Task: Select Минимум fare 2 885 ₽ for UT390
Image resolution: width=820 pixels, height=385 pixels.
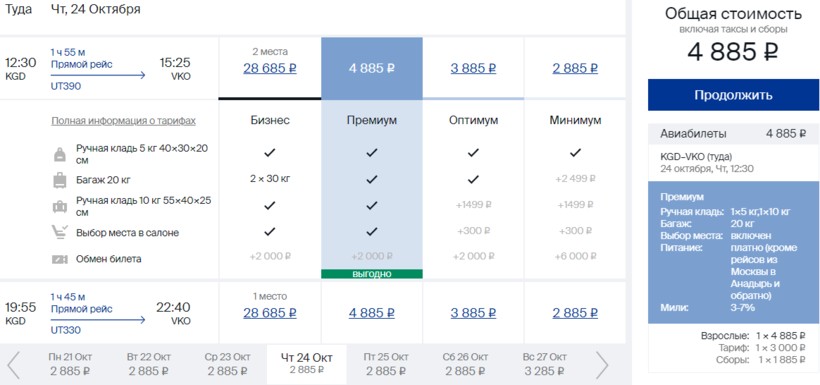Action: pyautogui.click(x=575, y=69)
